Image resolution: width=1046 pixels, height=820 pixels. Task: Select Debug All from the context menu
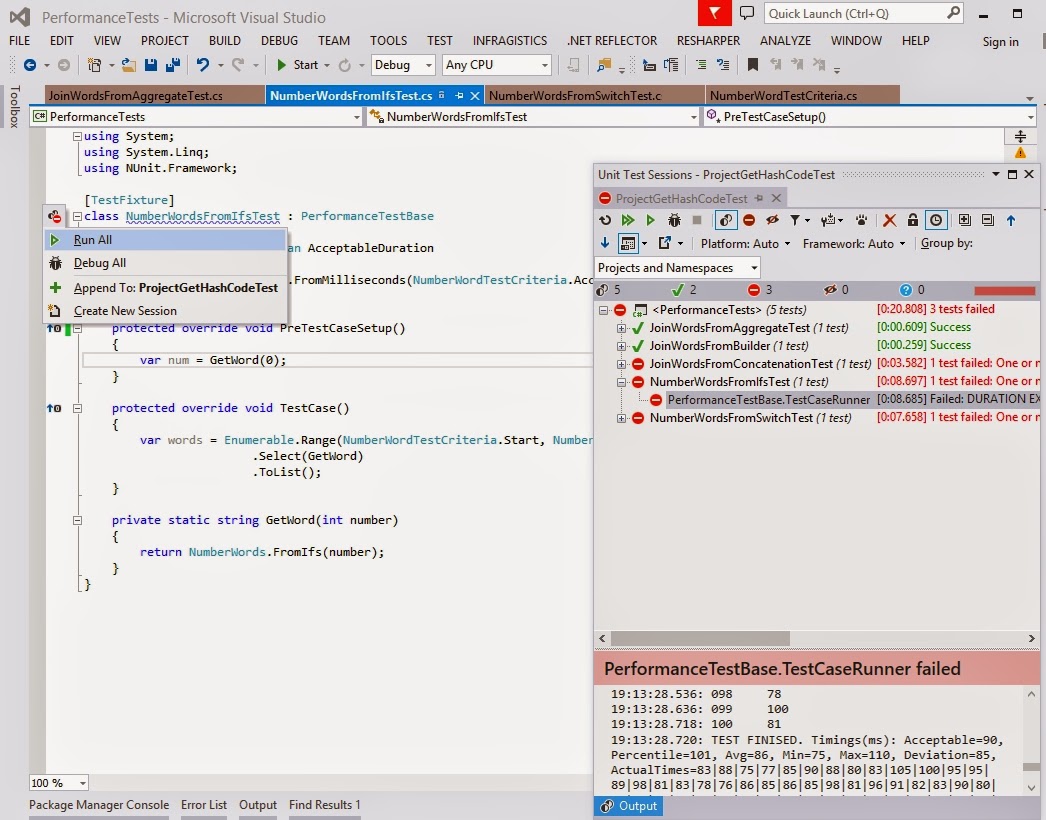[x=165, y=263]
